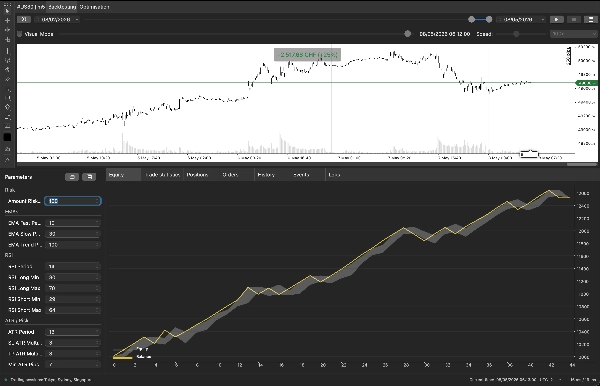The image size is (600, 386).
Task: Click the EMA Slow Period value field
Action: click(73, 234)
